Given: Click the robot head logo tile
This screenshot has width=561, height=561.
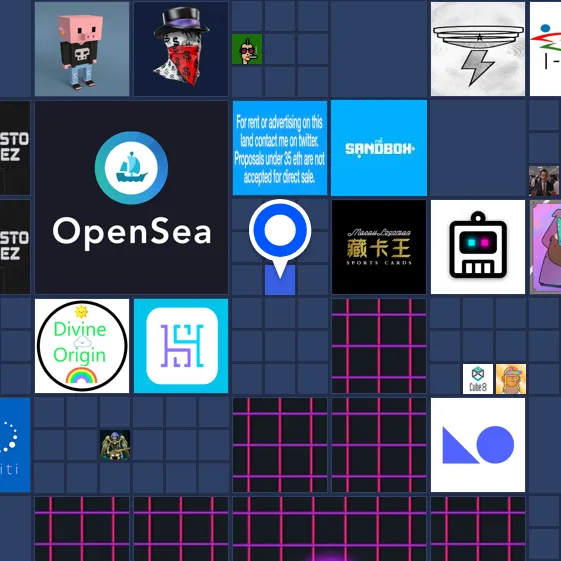Looking at the screenshot, I should click(x=478, y=247).
